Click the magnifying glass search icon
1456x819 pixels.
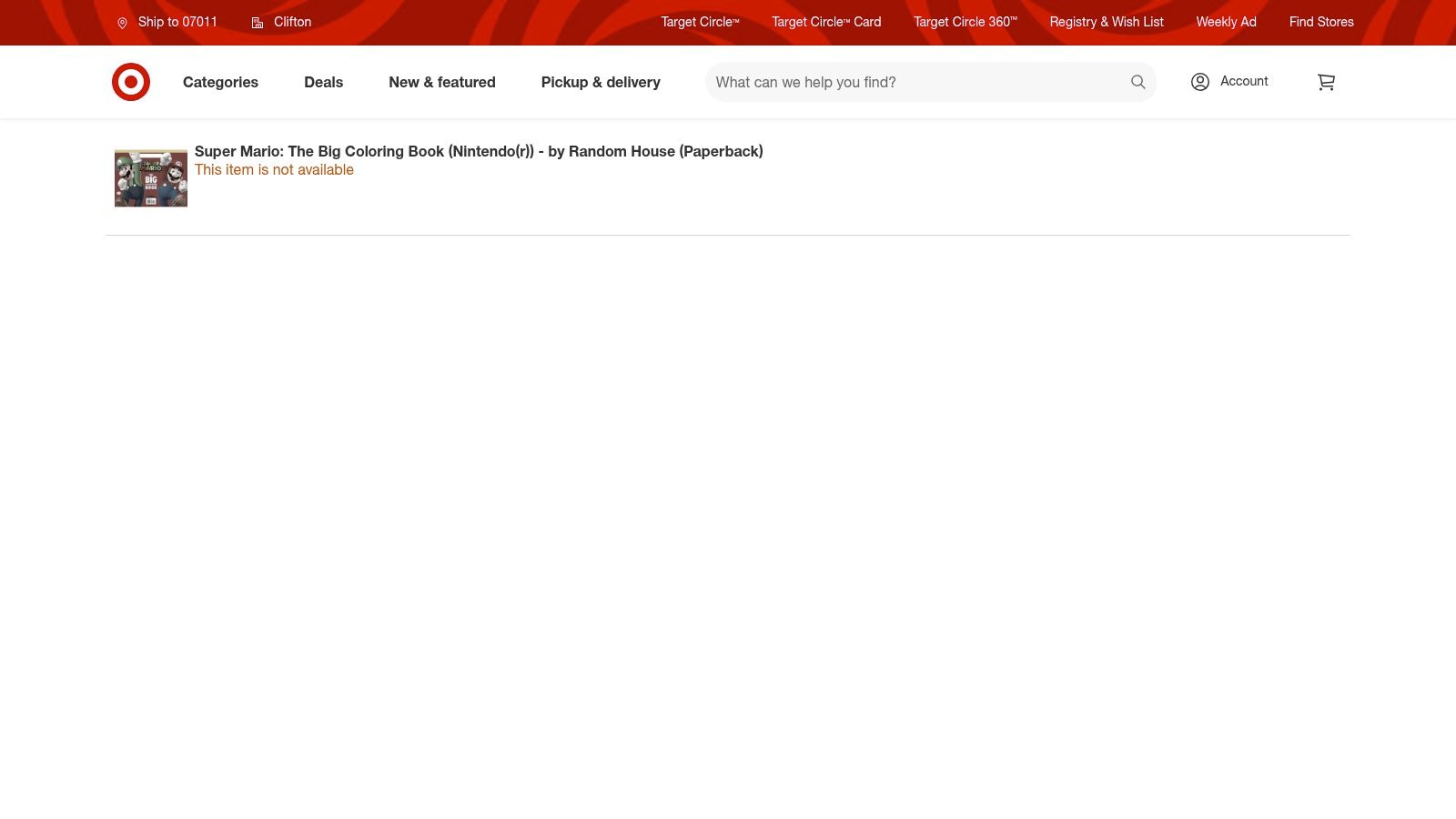[x=1137, y=82]
